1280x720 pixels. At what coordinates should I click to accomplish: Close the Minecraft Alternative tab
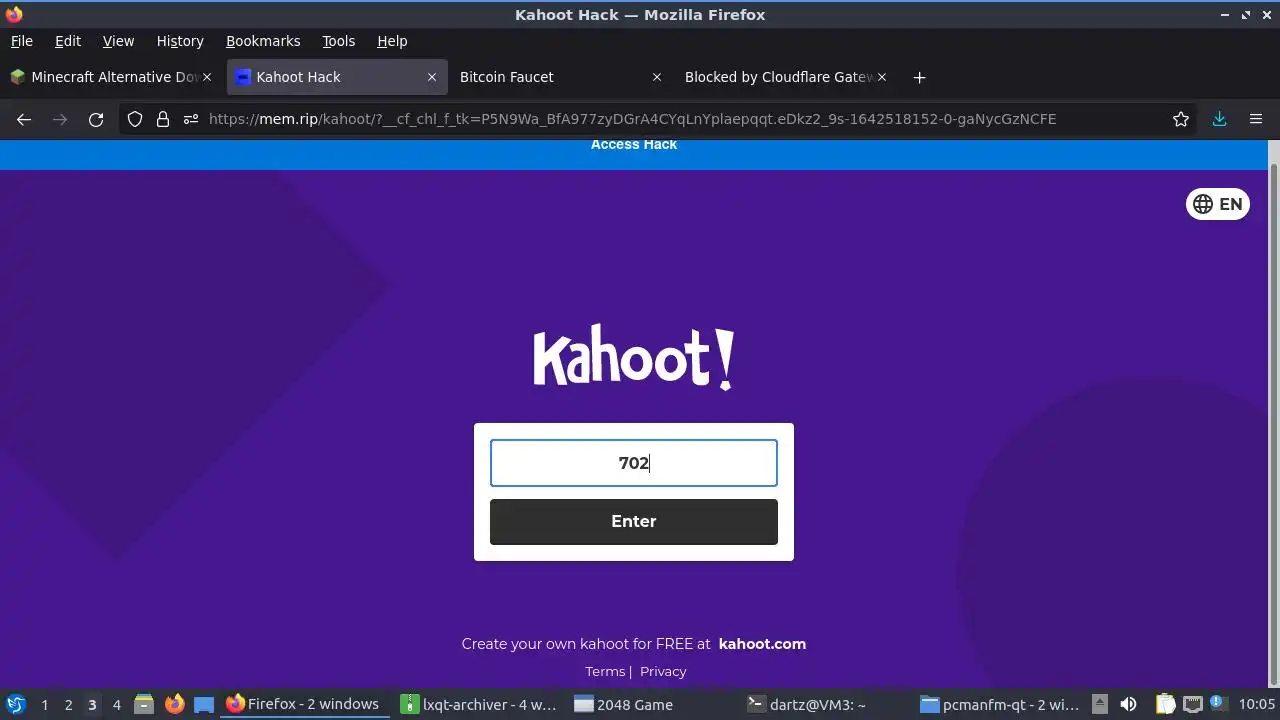207,77
